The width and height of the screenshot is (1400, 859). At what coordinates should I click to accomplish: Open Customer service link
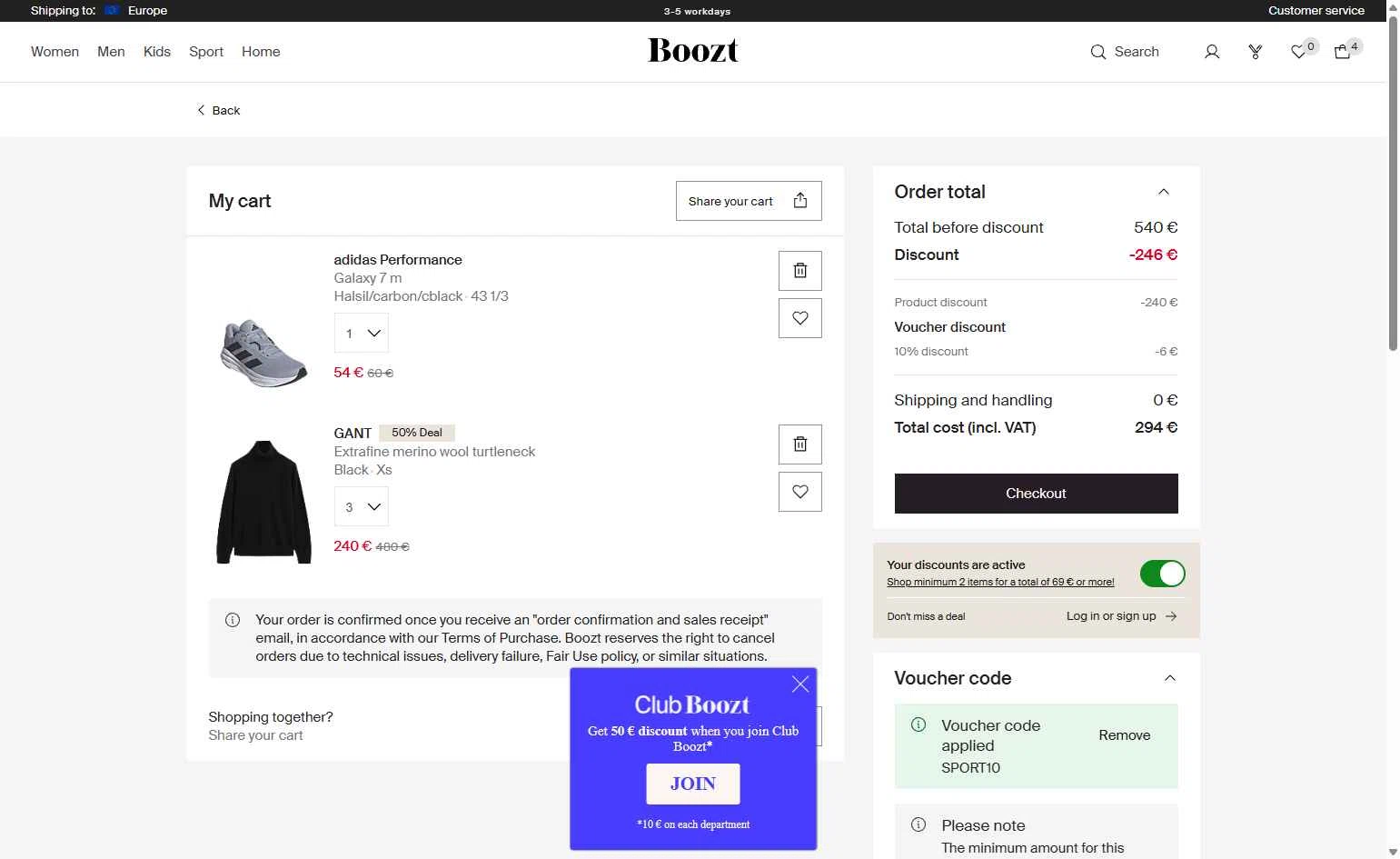1316,11
